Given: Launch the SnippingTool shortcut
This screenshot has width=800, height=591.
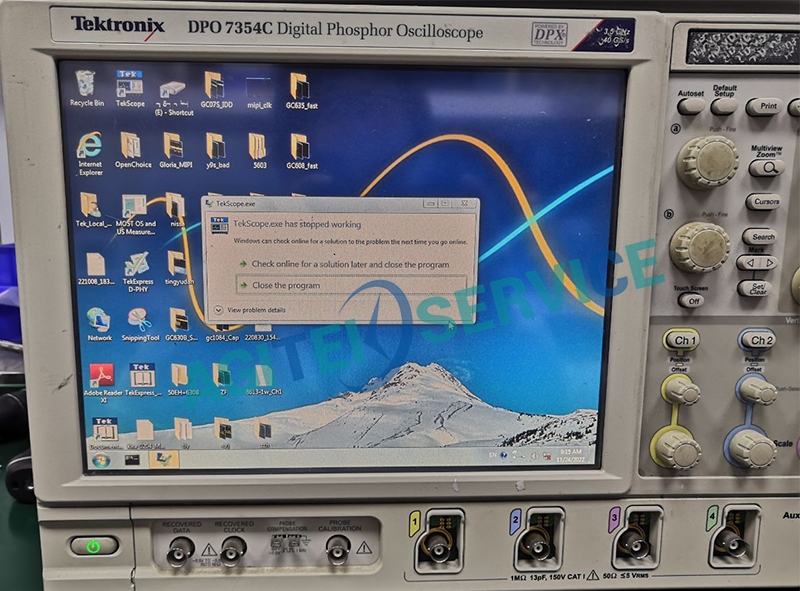Looking at the screenshot, I should [140, 324].
